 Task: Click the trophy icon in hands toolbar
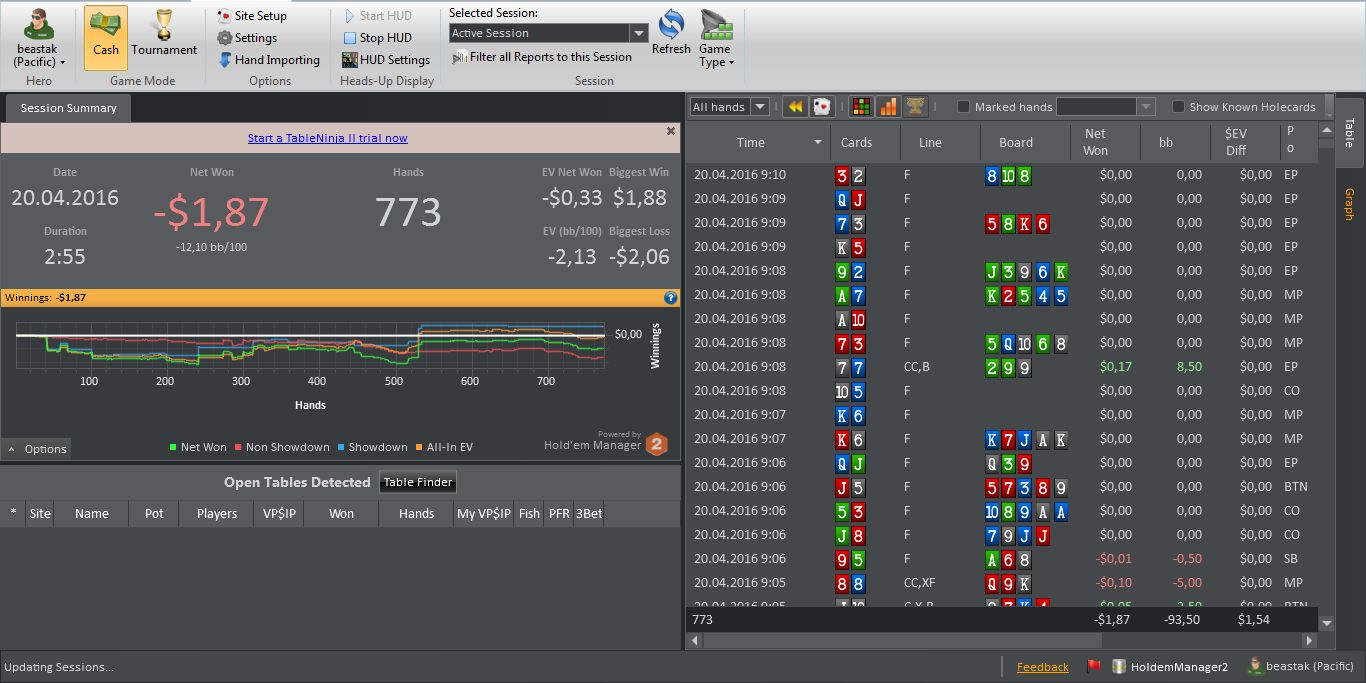[x=914, y=106]
